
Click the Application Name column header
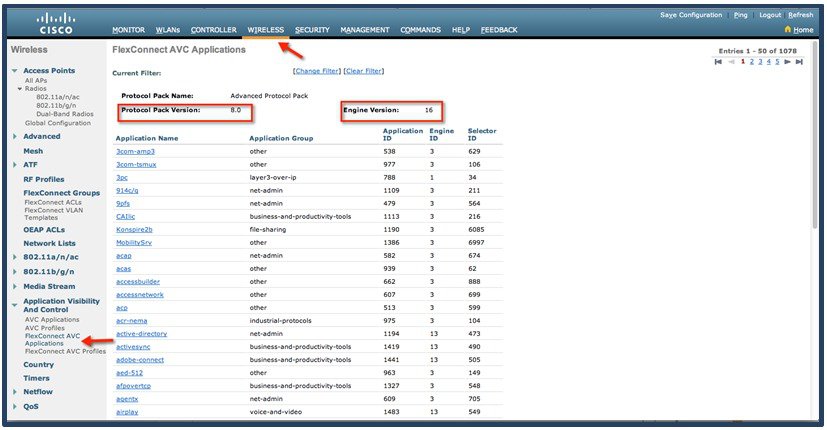(x=147, y=138)
